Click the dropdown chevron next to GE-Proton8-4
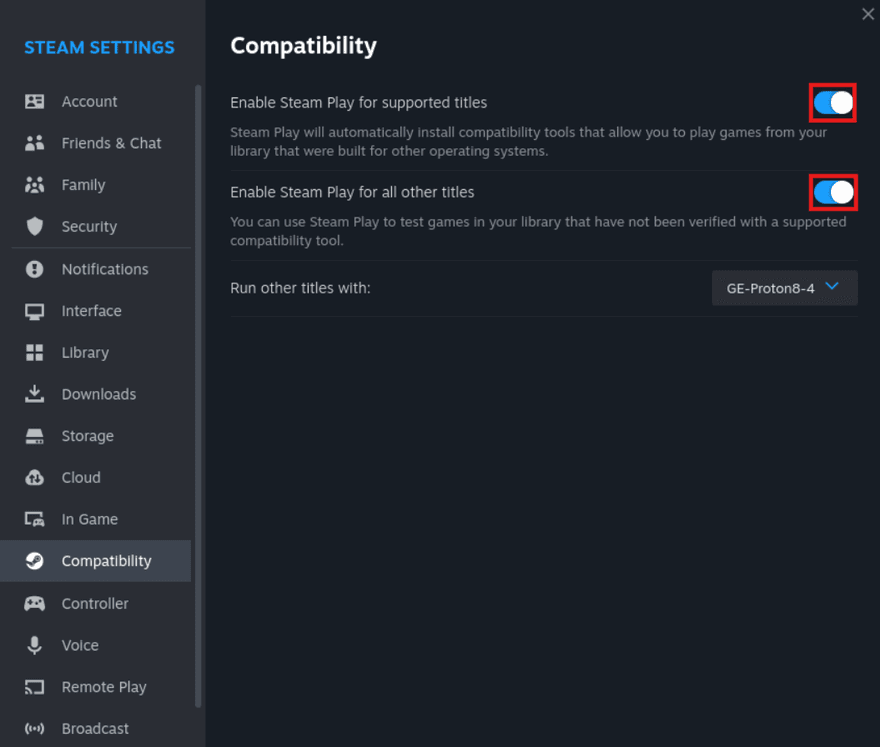Viewport: 880px width, 747px height. click(x=832, y=287)
